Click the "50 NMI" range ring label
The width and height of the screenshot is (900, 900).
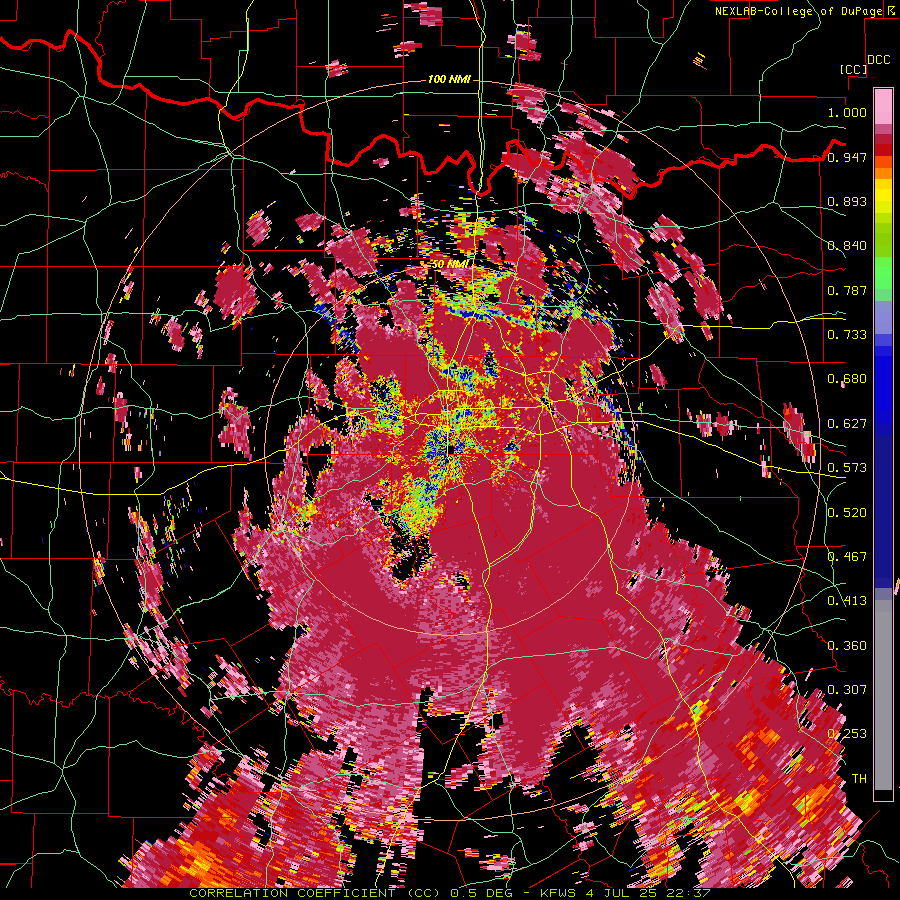(x=449, y=264)
